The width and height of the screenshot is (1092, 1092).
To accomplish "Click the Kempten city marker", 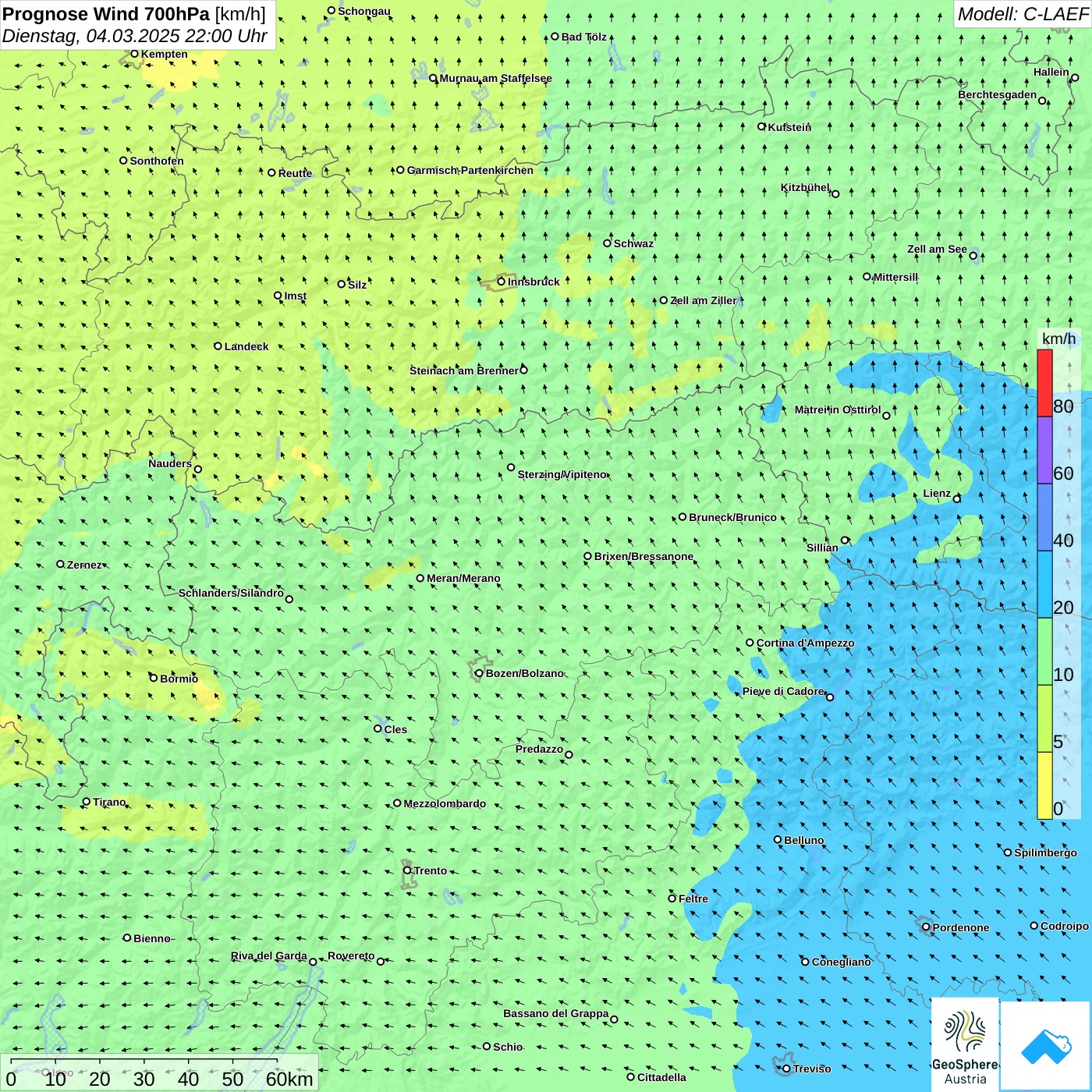I will coord(134,54).
